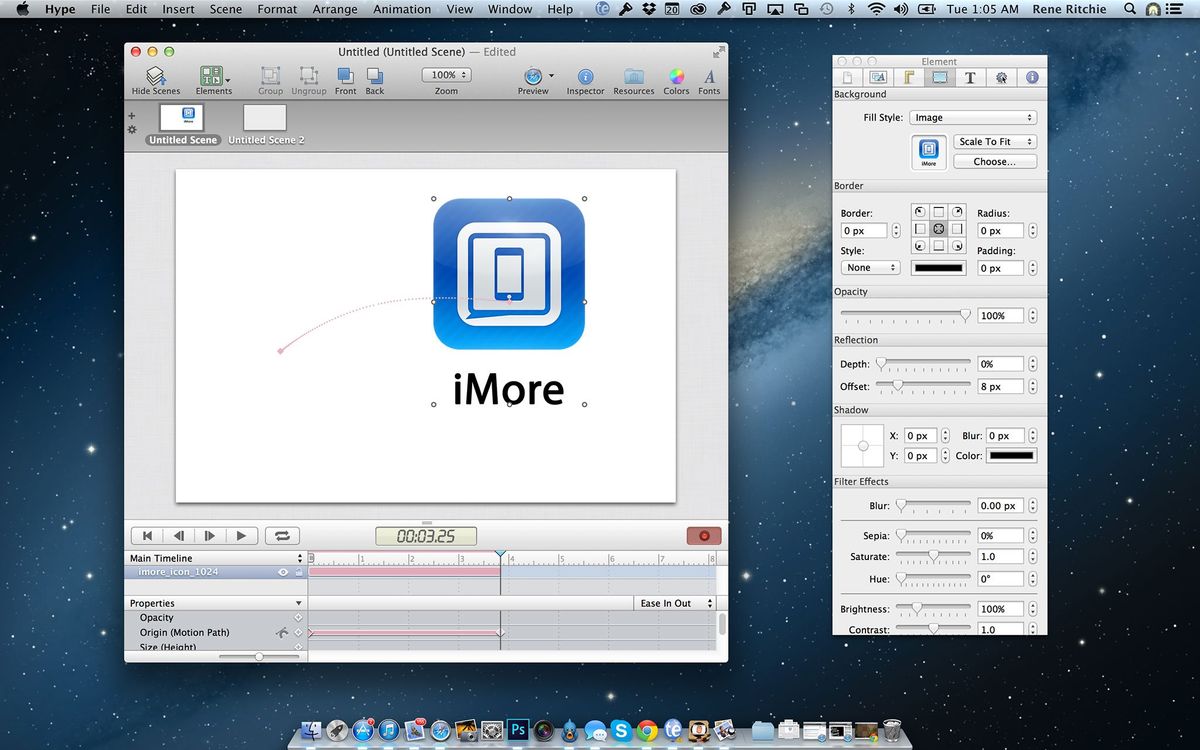
Task: Switch to the Text inspector tab icon
Action: tap(970, 76)
